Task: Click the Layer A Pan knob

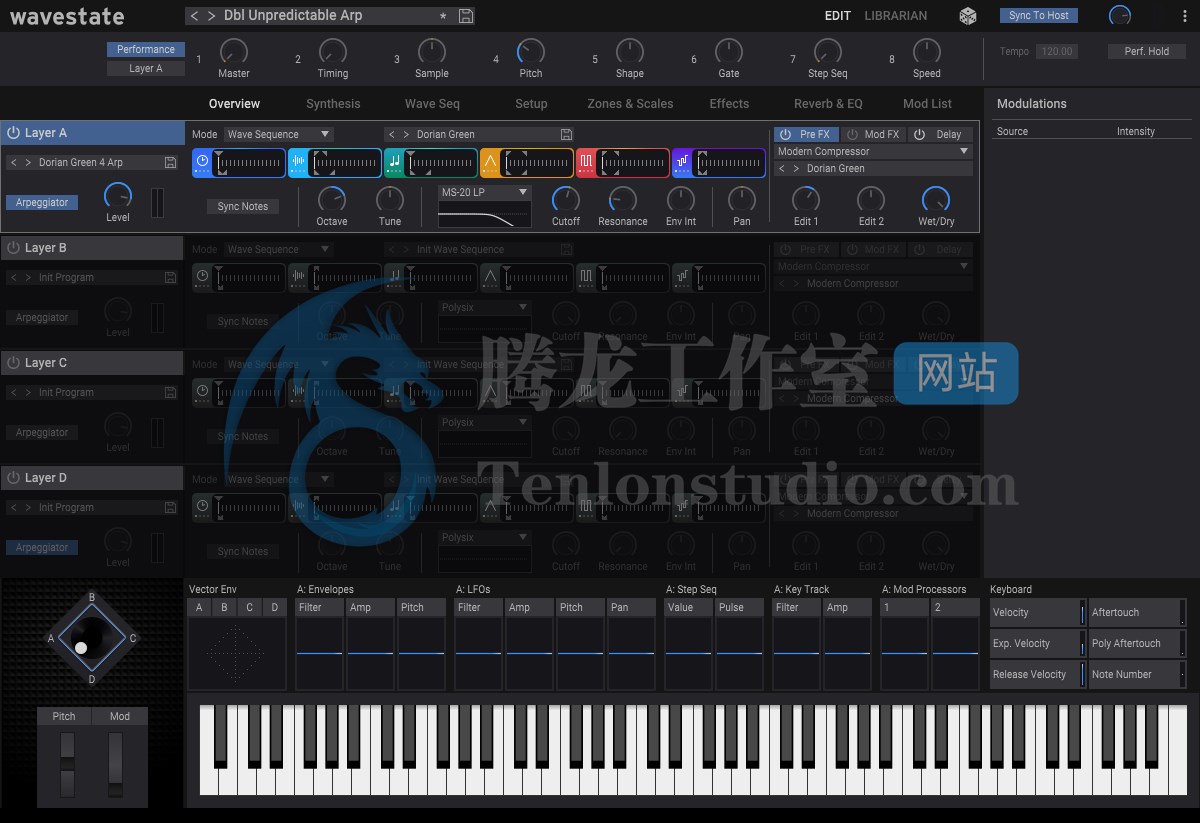Action: [x=742, y=199]
